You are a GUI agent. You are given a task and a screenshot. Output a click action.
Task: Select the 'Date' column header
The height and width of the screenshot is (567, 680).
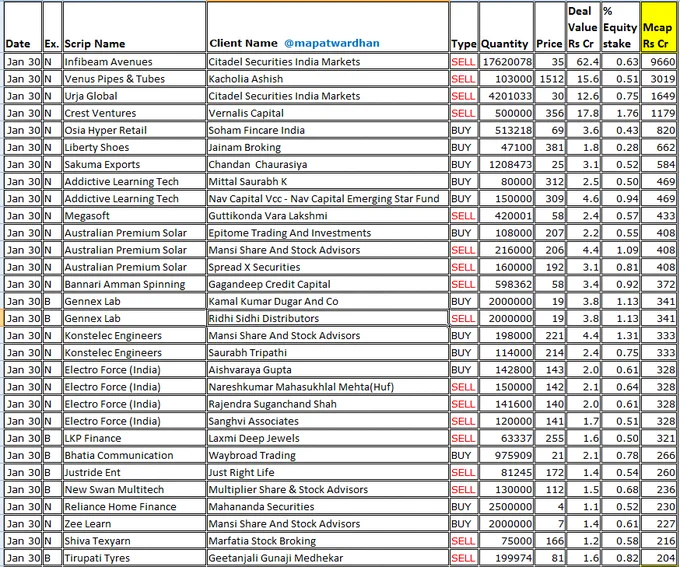click(x=23, y=27)
